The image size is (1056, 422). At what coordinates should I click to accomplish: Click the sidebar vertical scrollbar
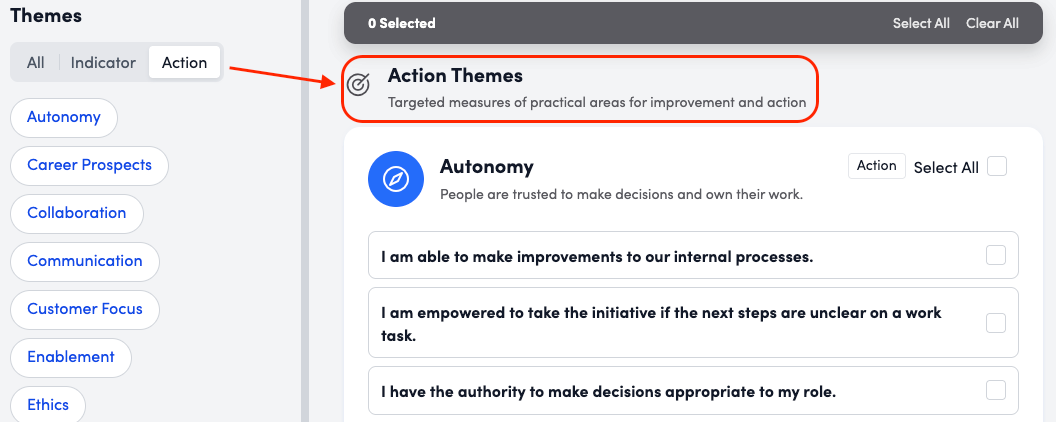tap(305, 211)
